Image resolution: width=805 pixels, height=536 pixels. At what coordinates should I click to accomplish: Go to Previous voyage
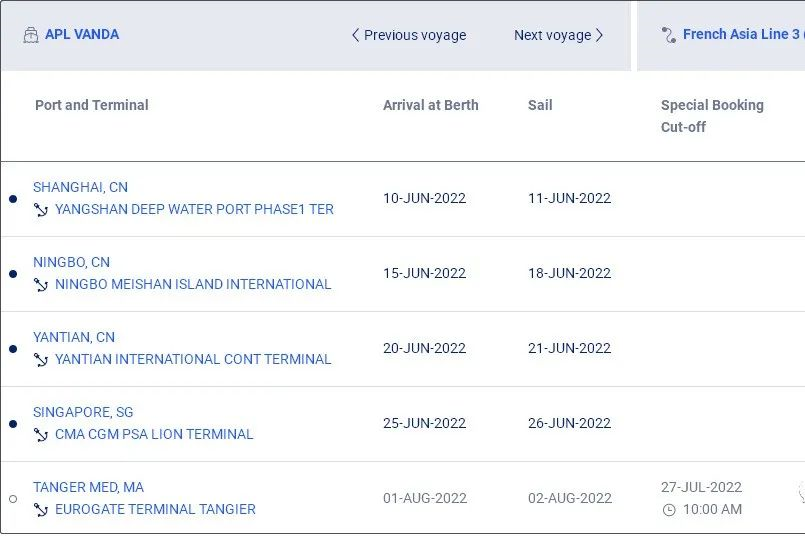pyautogui.click(x=409, y=35)
